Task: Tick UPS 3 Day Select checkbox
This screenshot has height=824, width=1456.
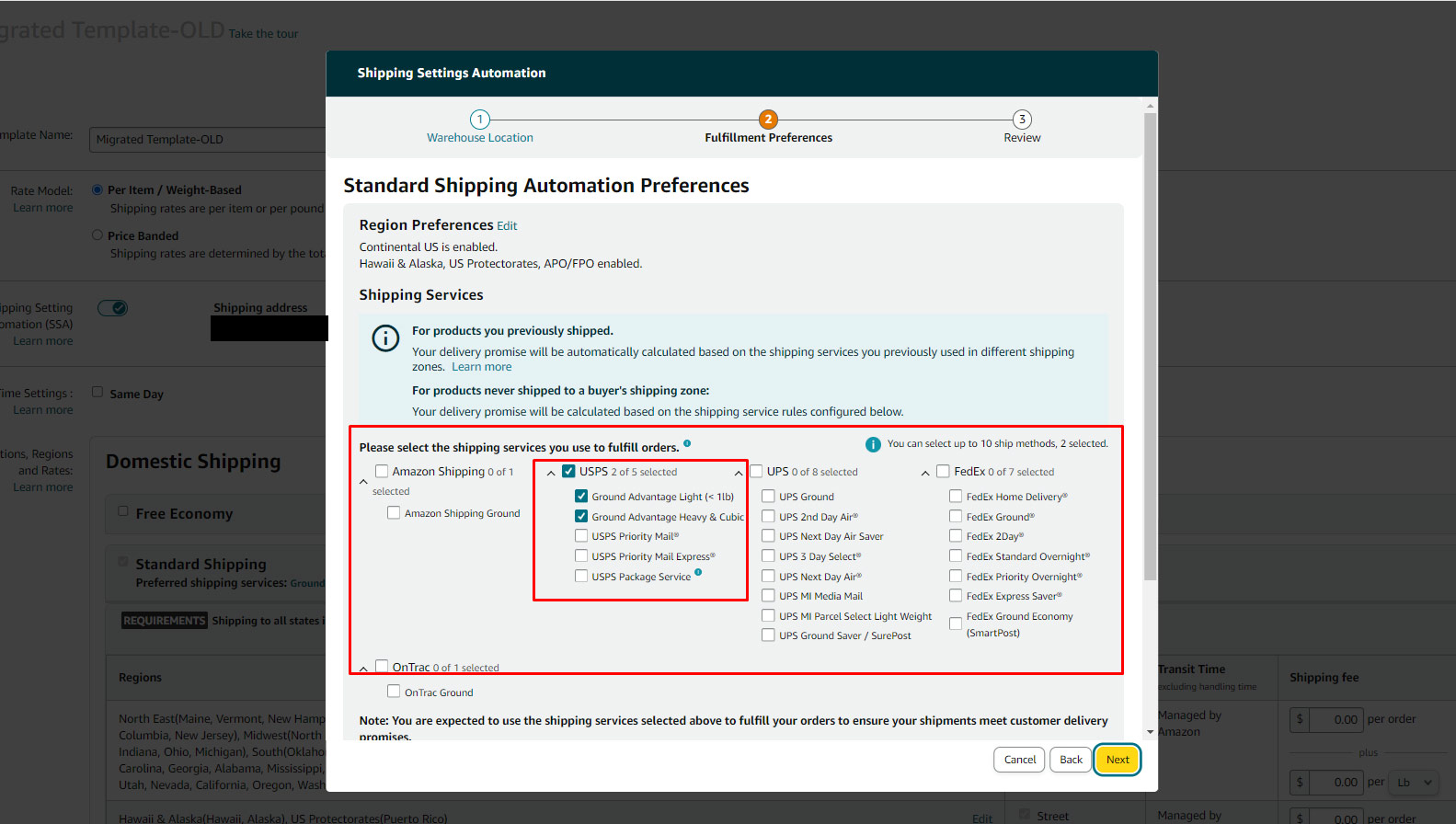Action: click(x=768, y=555)
